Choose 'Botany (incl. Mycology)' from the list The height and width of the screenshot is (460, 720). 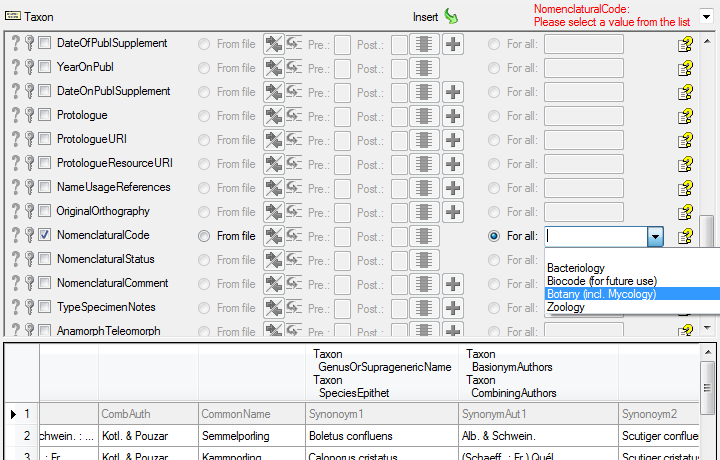coord(601,294)
